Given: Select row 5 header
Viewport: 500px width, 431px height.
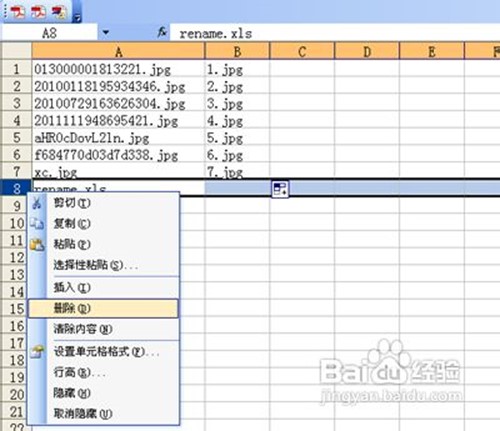Looking at the screenshot, I should 16,138.
